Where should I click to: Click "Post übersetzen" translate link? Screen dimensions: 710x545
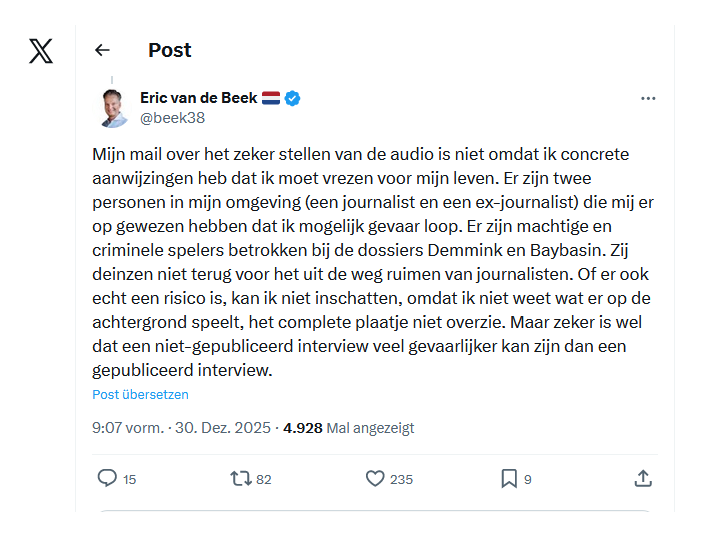140,394
